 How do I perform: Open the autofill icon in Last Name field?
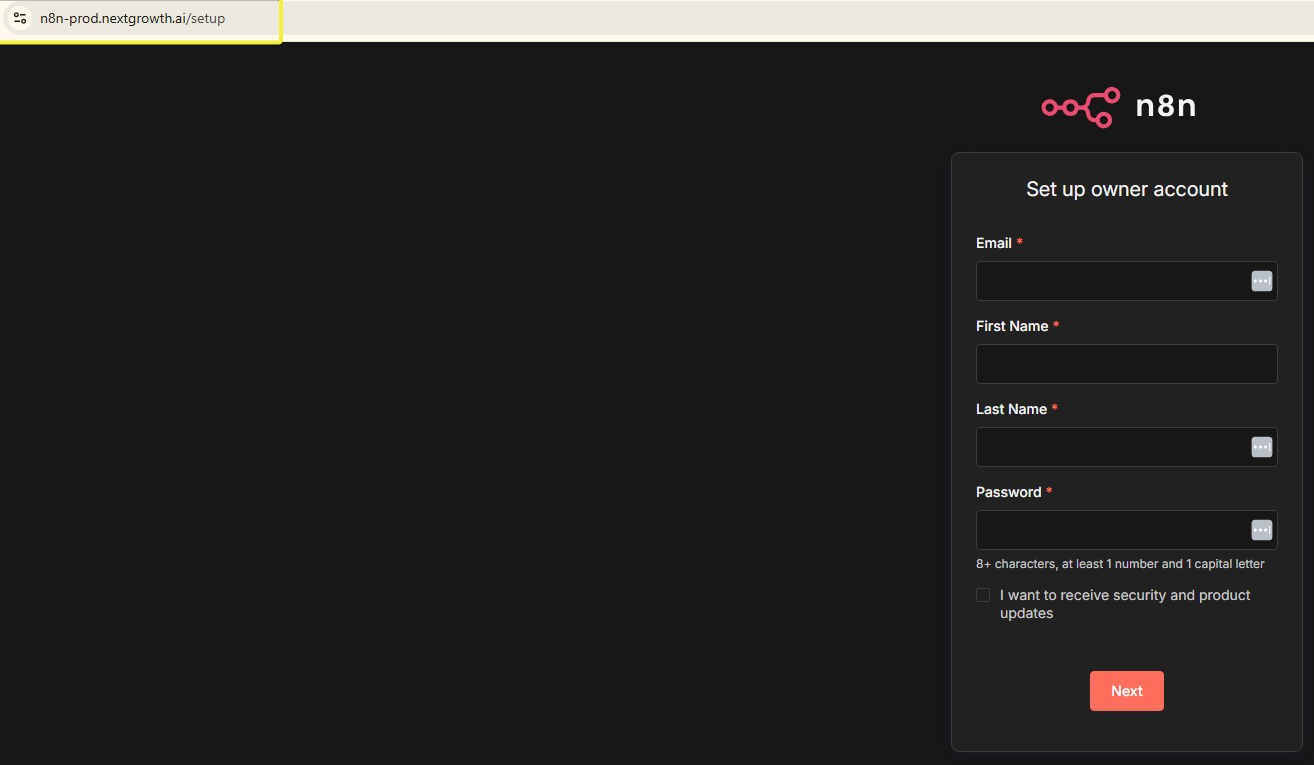[1261, 447]
